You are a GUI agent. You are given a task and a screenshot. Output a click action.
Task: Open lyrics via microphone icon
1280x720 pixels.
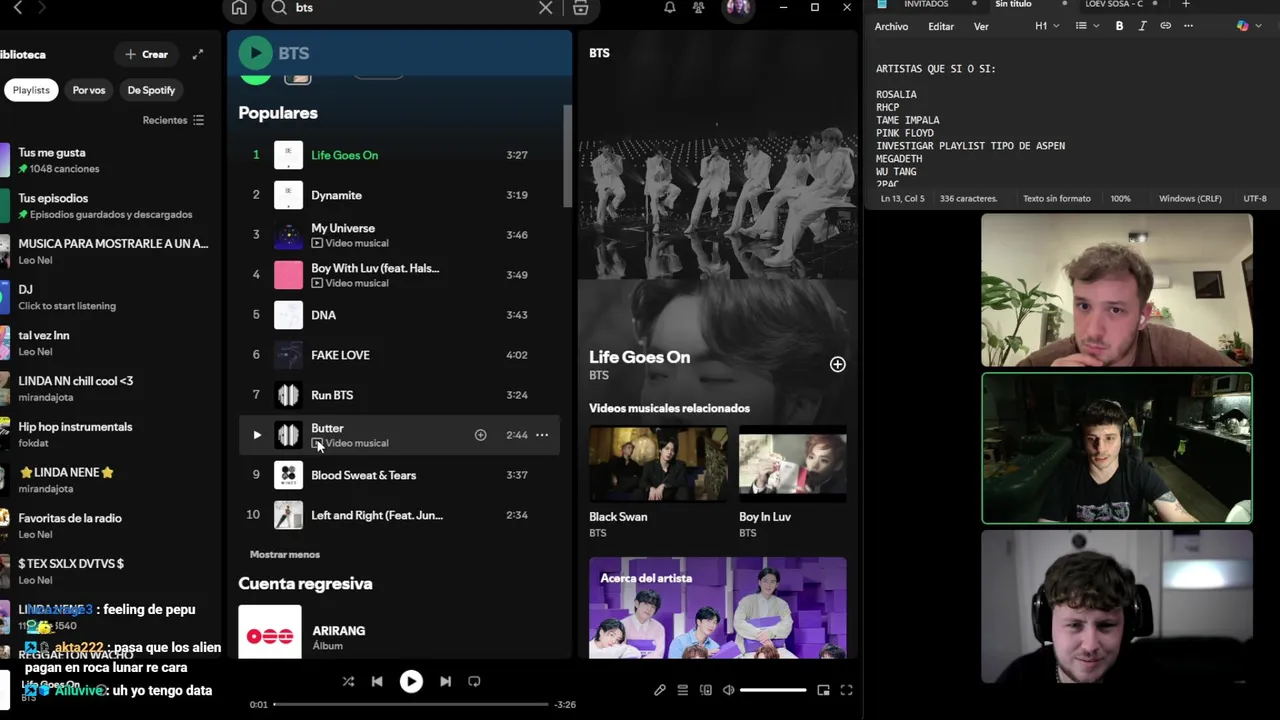pos(660,690)
